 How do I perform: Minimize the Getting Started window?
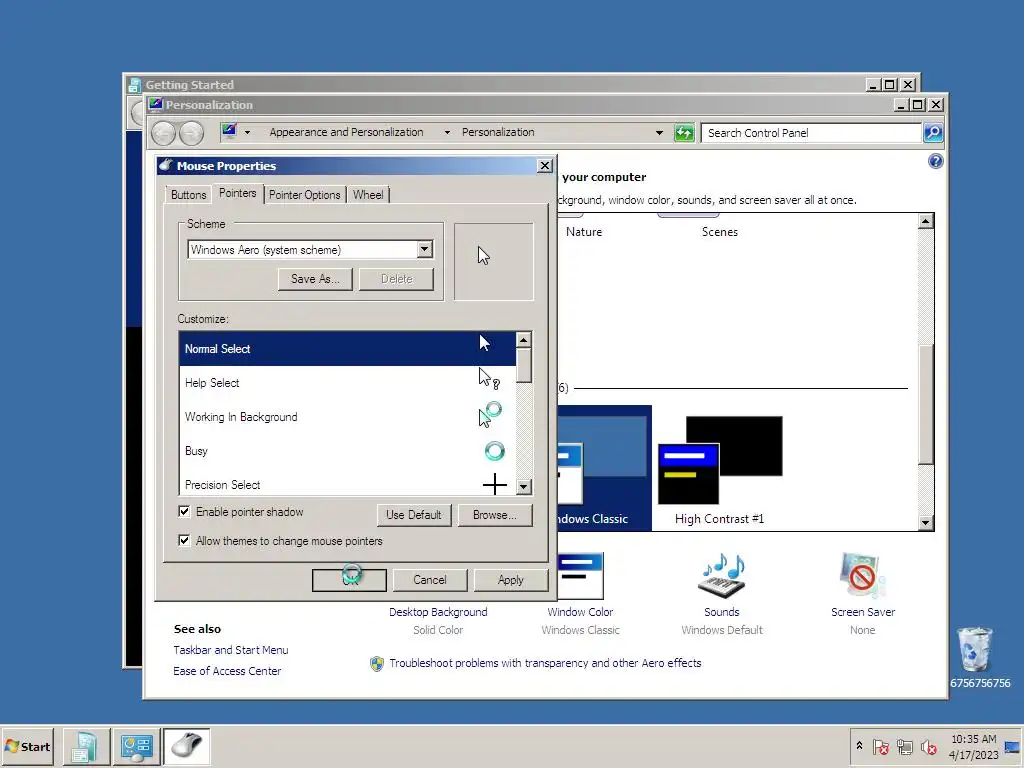[873, 84]
